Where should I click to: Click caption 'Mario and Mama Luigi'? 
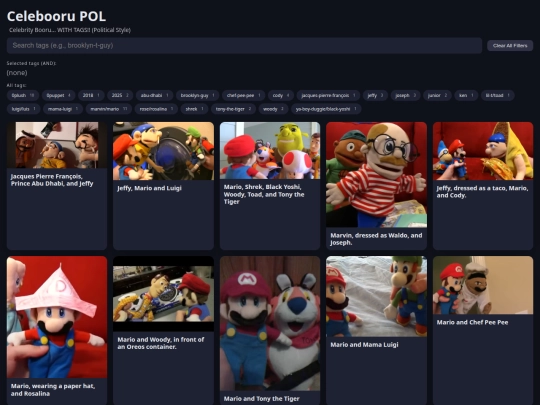[364, 344]
